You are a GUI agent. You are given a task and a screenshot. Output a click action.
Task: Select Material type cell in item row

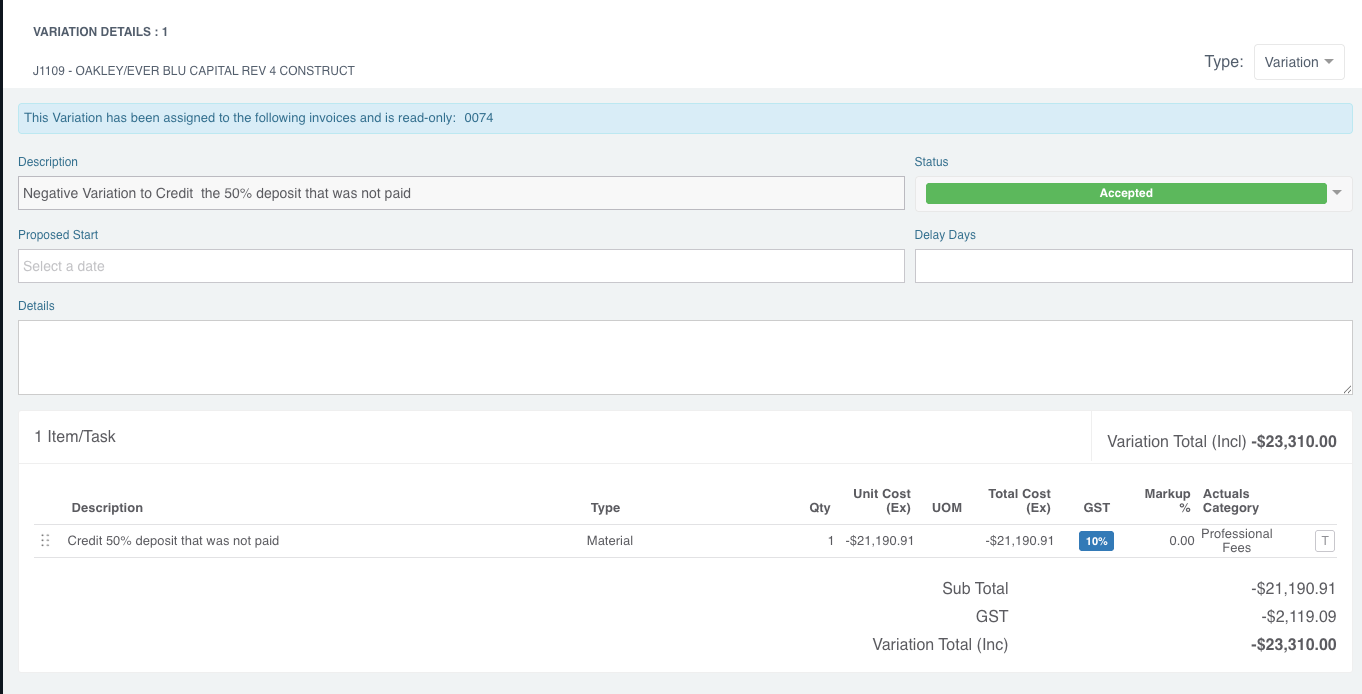pyautogui.click(x=610, y=541)
